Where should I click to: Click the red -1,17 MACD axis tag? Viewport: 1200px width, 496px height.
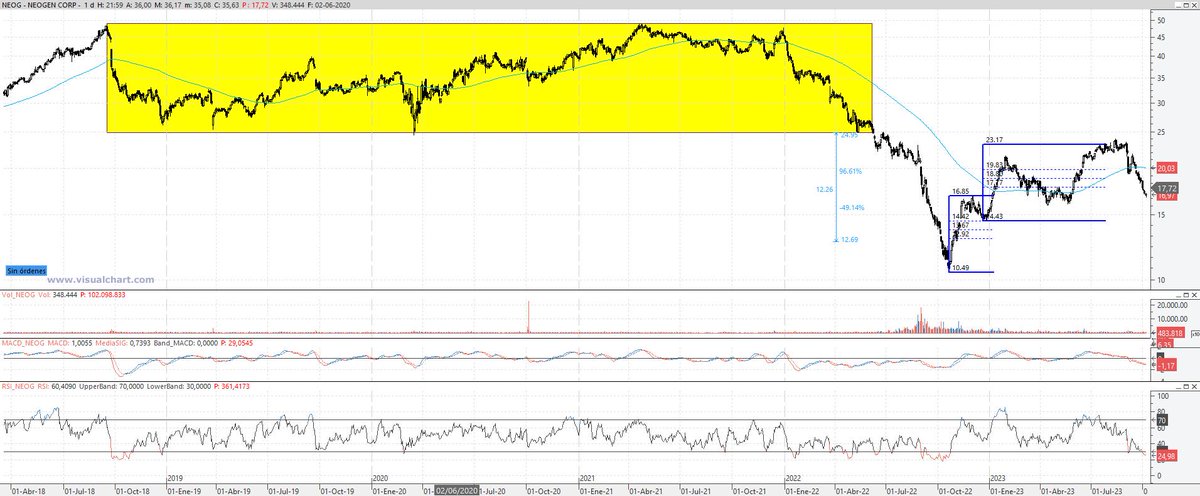[x=1166, y=365]
